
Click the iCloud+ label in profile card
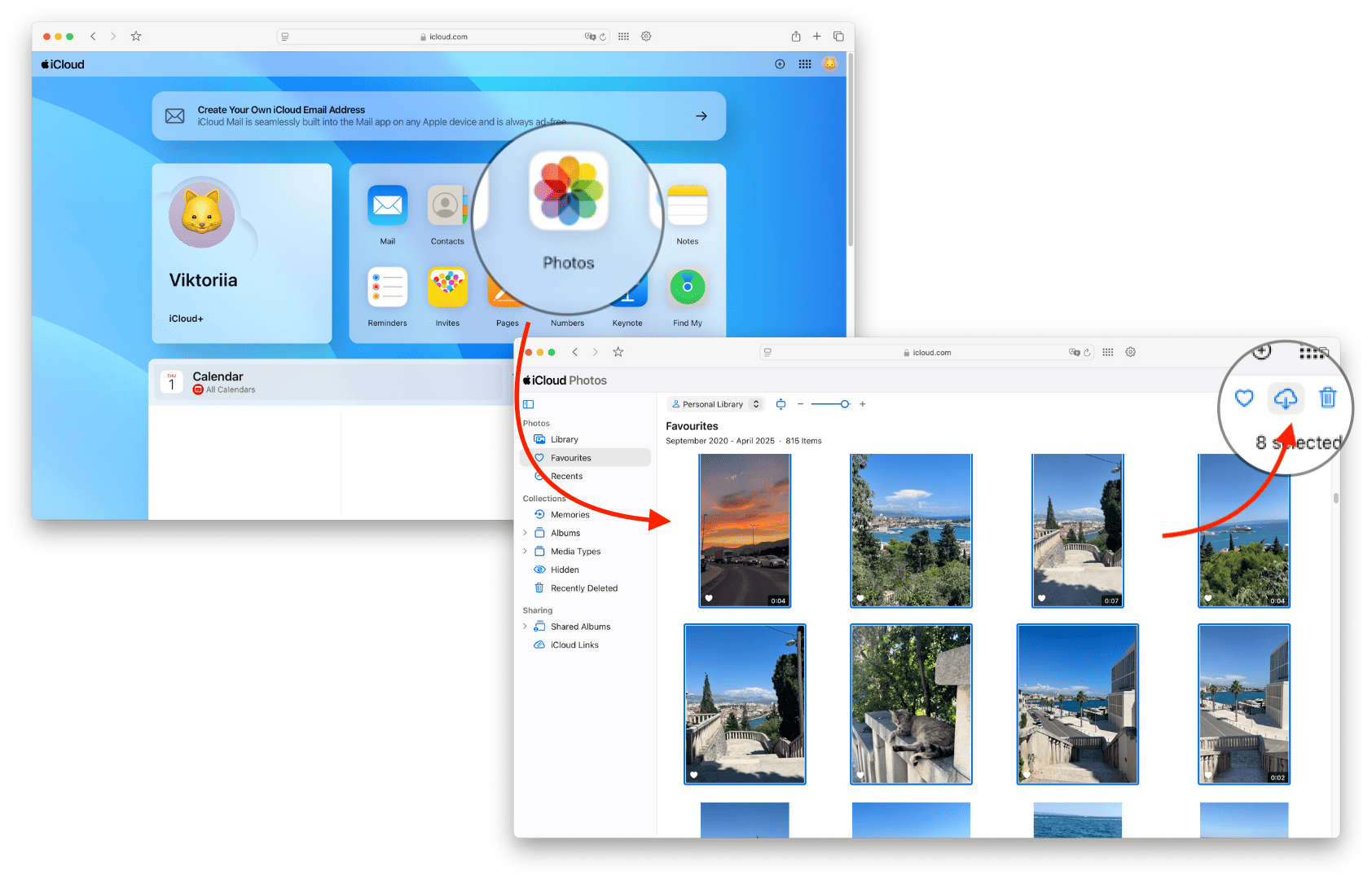tap(187, 319)
